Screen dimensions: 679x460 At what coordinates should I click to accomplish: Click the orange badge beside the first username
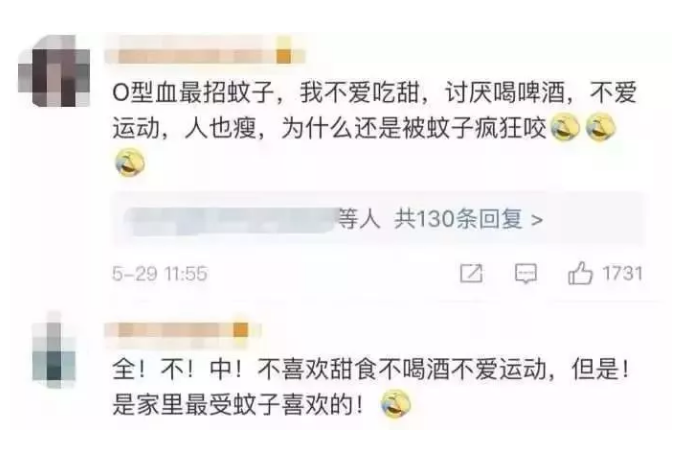284,56
